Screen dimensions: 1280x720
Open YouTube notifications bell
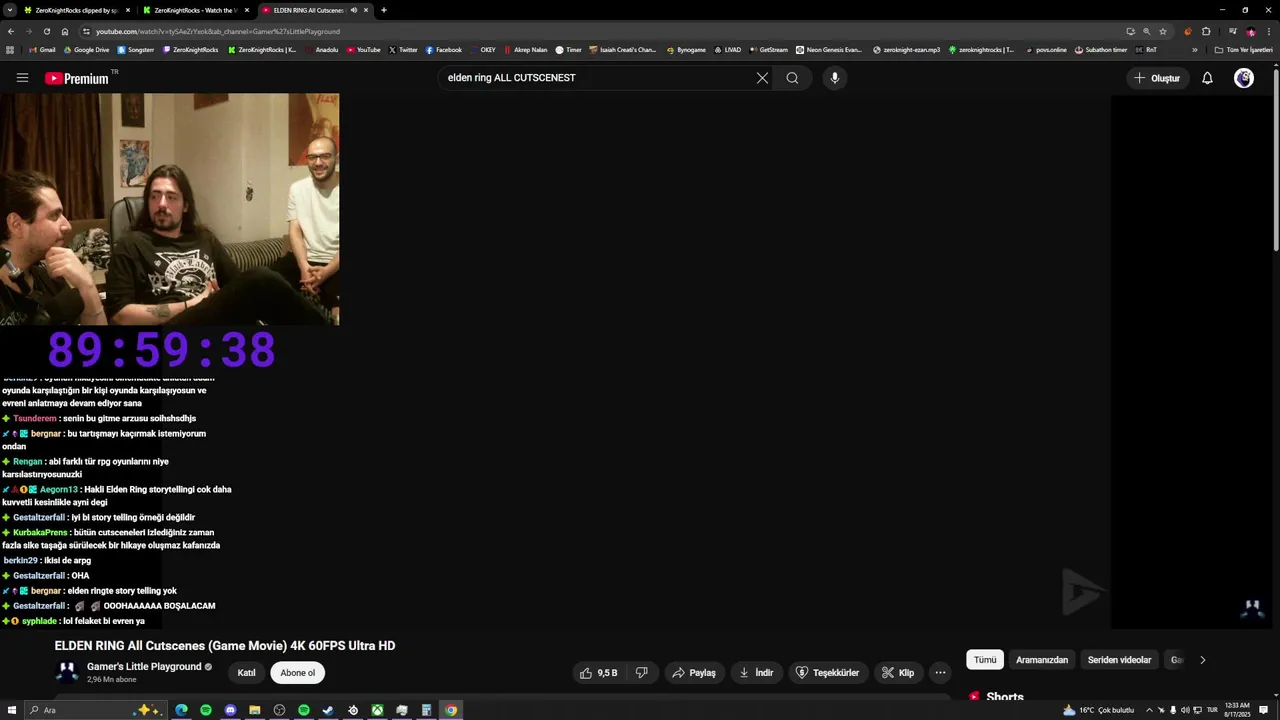1207,78
